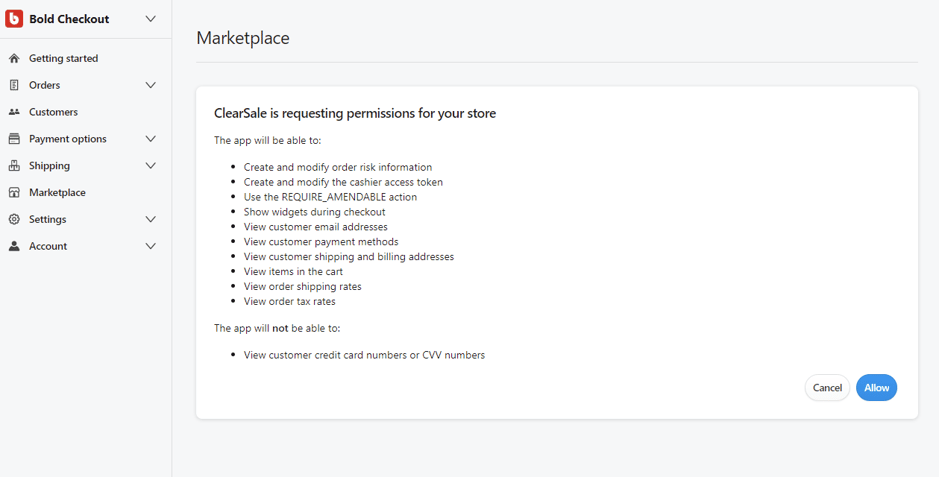The width and height of the screenshot is (939, 477).
Task: Click the Getting started home icon
Action: click(14, 58)
